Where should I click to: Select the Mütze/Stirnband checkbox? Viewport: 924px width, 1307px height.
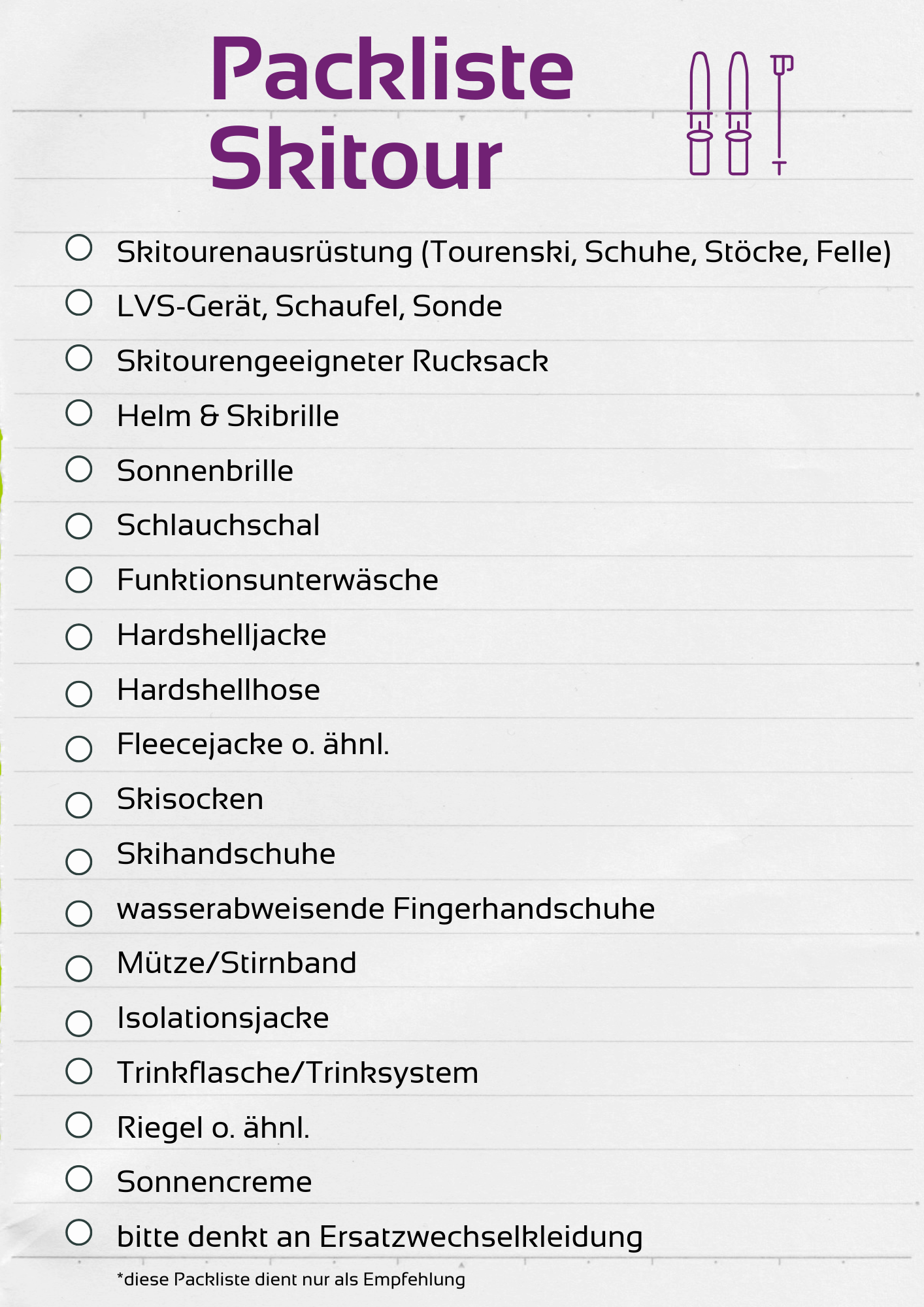[x=79, y=968]
